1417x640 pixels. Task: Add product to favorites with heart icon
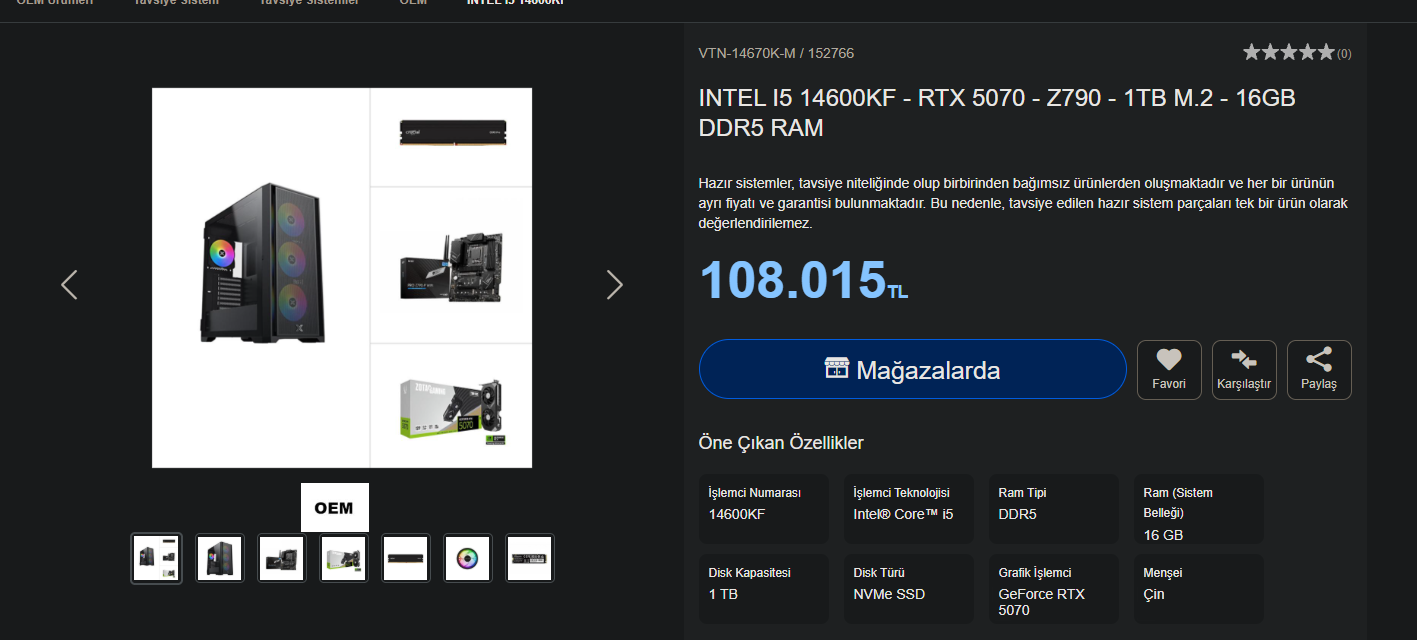coord(1169,370)
